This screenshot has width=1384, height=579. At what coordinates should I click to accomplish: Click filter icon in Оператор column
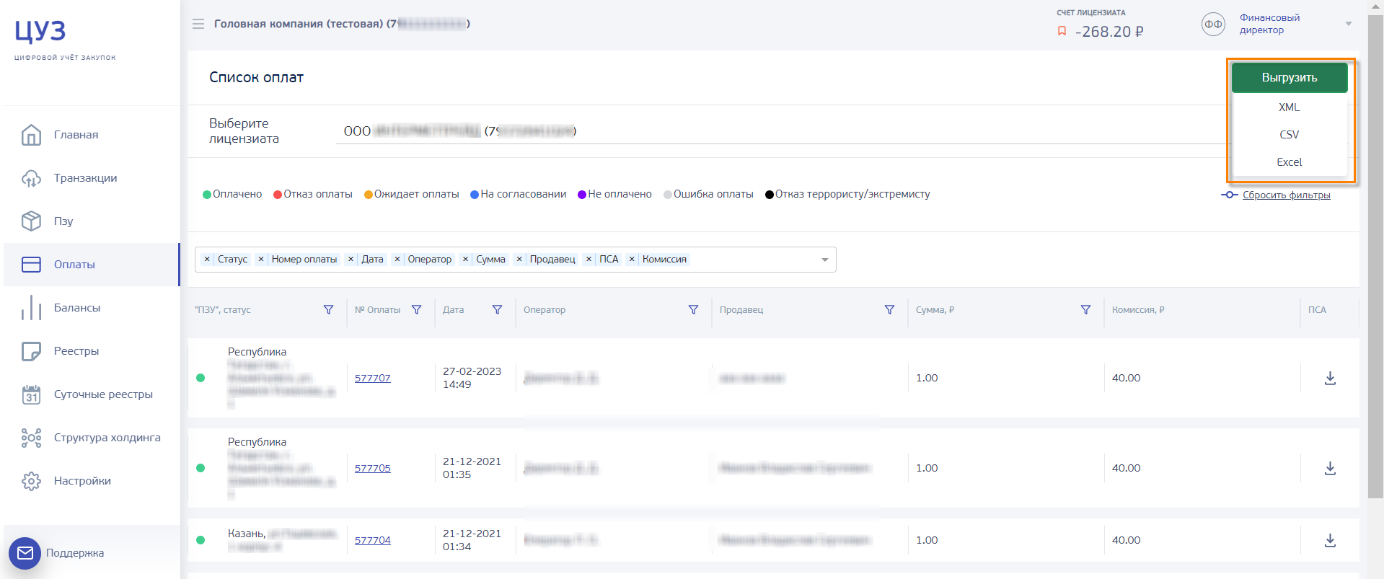click(693, 310)
